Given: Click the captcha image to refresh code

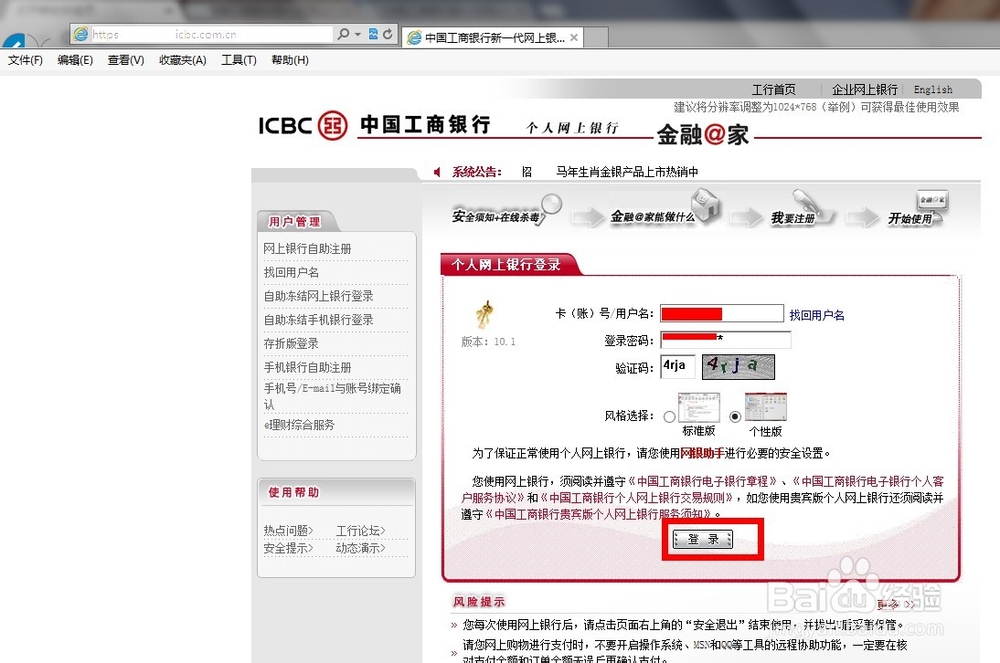Looking at the screenshot, I should [739, 367].
